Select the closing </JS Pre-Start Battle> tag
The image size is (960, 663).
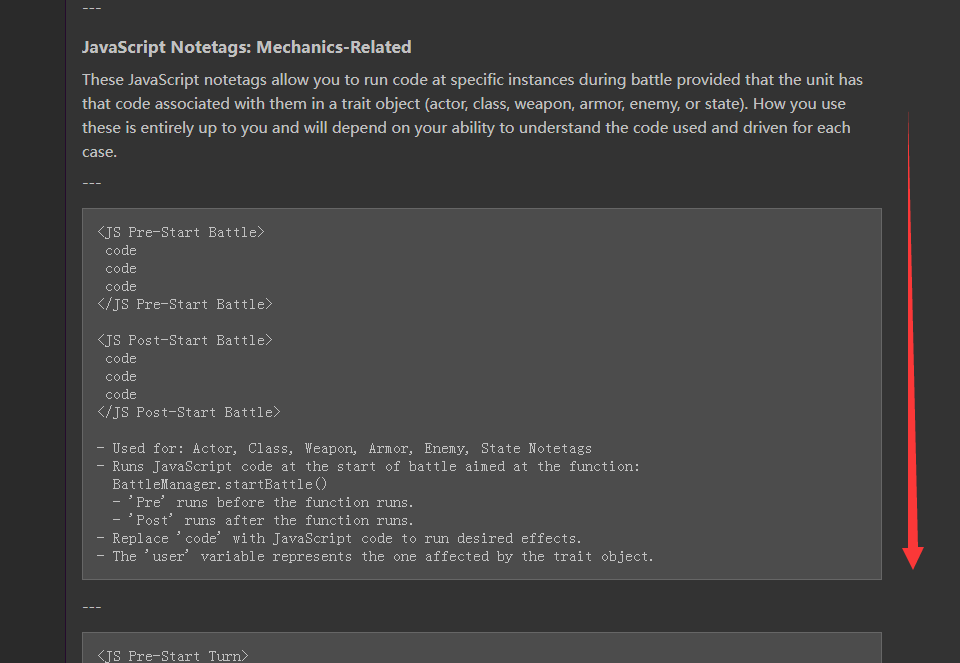pyautogui.click(x=185, y=304)
